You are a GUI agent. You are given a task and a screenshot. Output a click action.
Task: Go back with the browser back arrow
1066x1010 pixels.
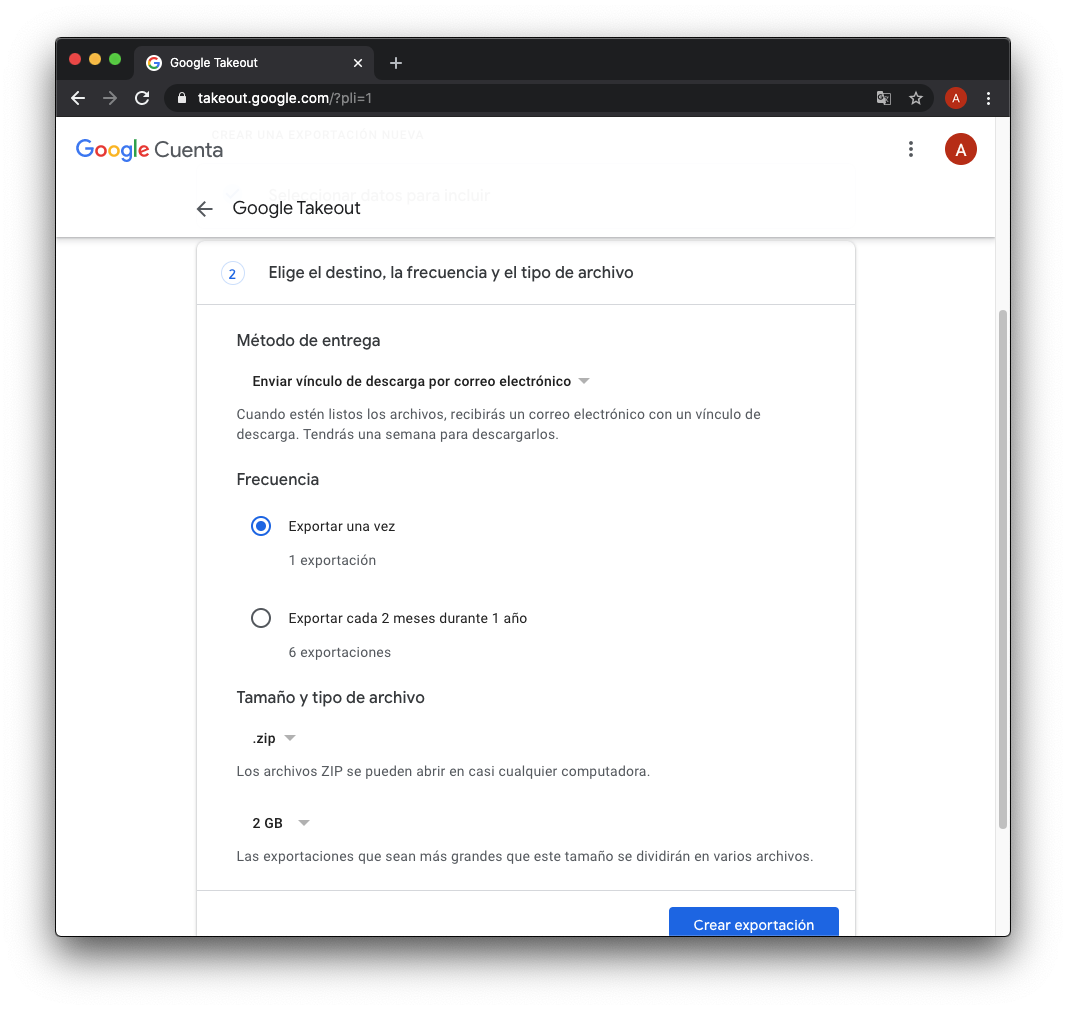(78, 98)
